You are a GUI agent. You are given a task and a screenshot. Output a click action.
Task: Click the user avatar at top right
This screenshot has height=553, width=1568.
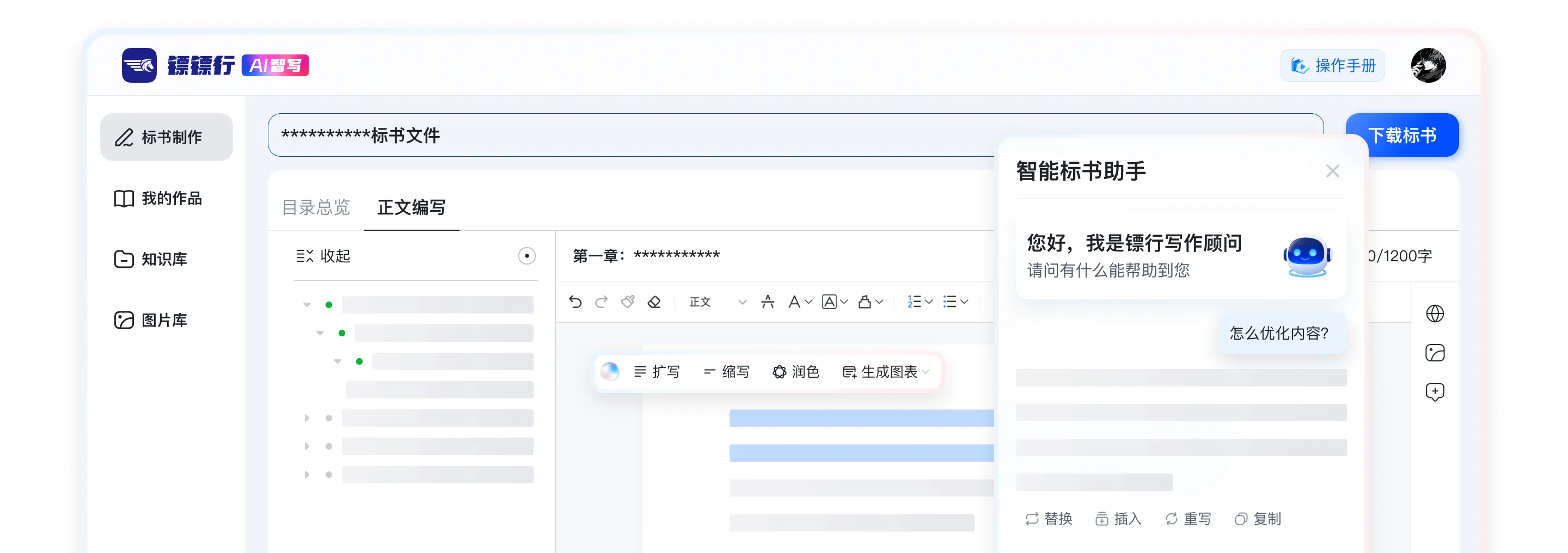click(x=1428, y=65)
